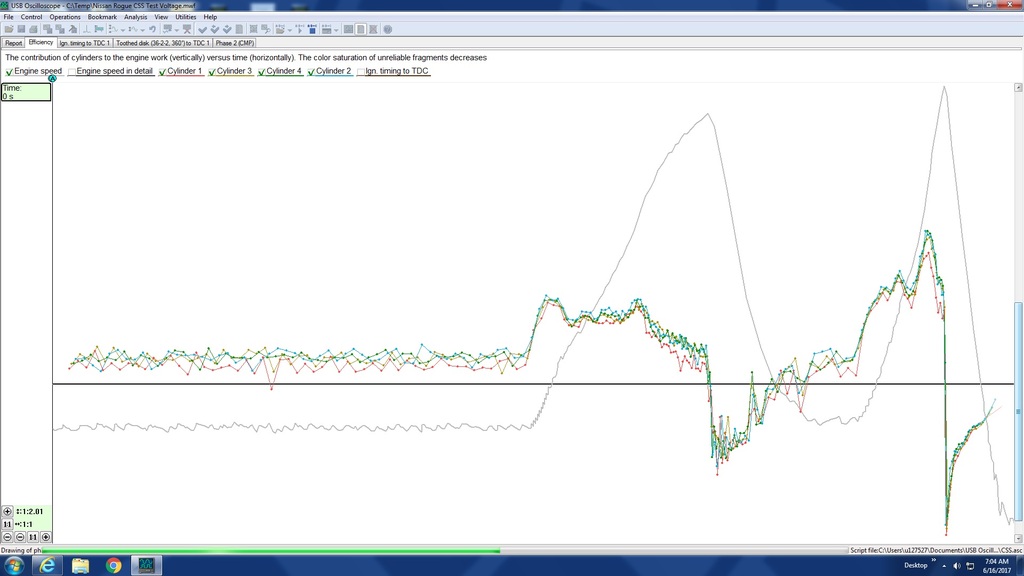Open the Bookmark menu
This screenshot has height=576, width=1024.
pyautogui.click(x=102, y=17)
